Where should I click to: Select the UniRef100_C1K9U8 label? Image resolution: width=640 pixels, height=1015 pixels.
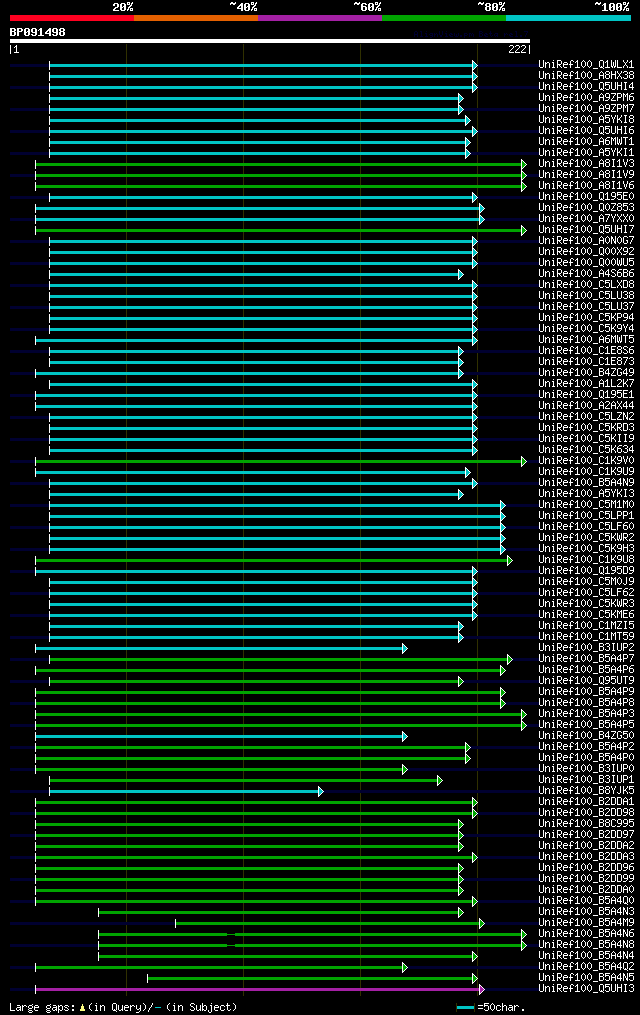pyautogui.click(x=586, y=560)
